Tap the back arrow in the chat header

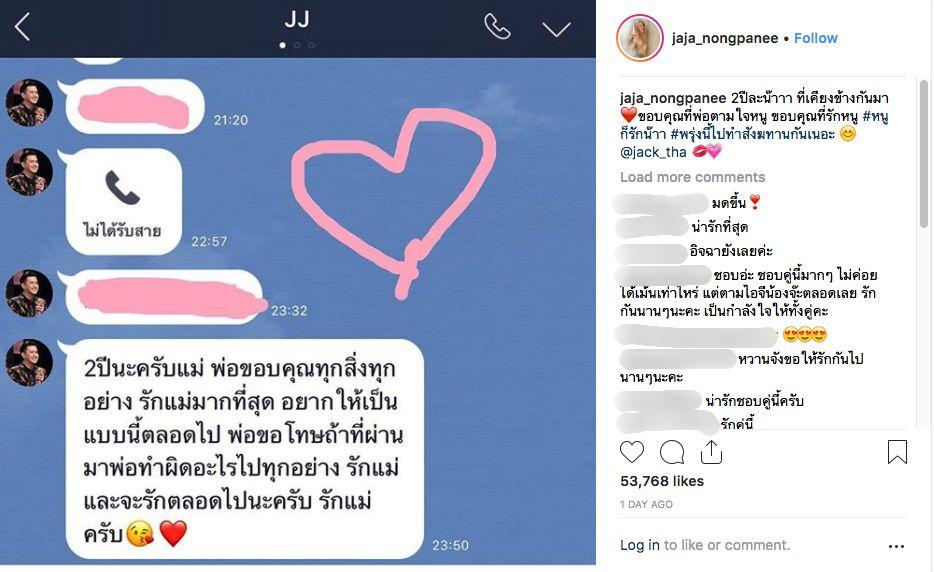(x=22, y=27)
